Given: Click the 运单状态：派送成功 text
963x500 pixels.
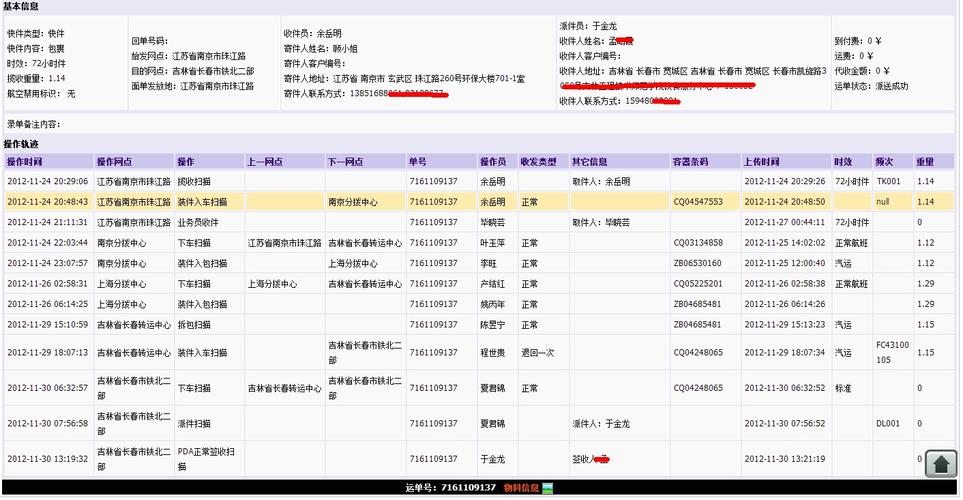Looking at the screenshot, I should [871, 86].
